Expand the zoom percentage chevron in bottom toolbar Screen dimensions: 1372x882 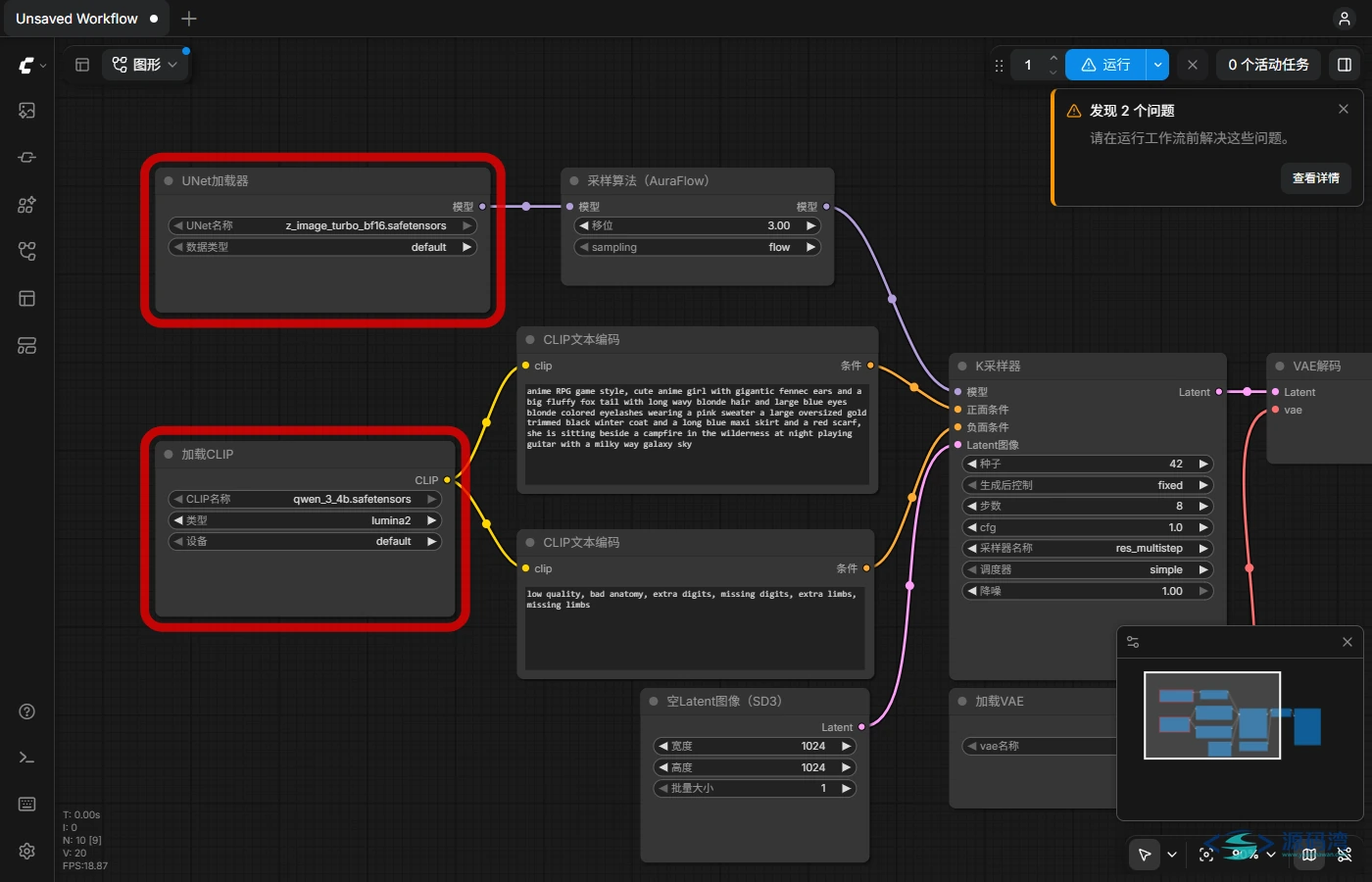pos(1270,855)
